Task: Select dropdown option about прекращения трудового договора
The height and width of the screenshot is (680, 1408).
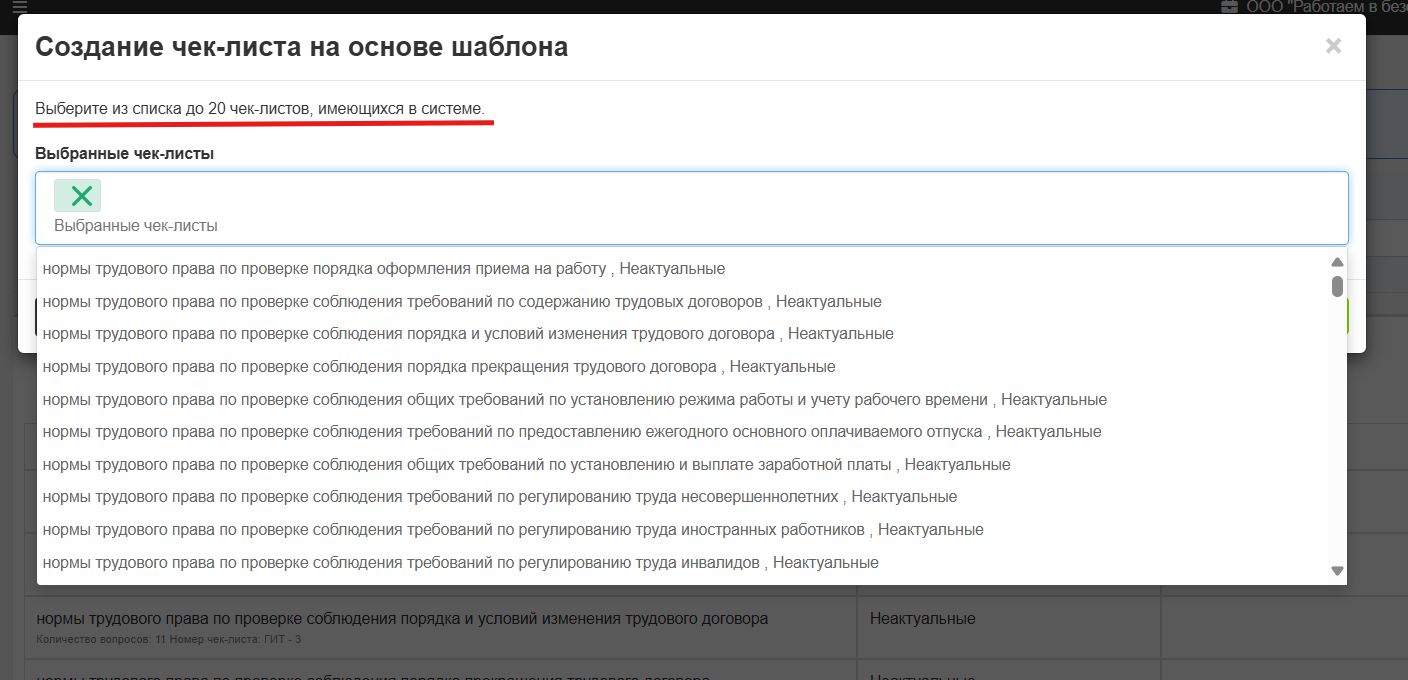Action: [683, 366]
